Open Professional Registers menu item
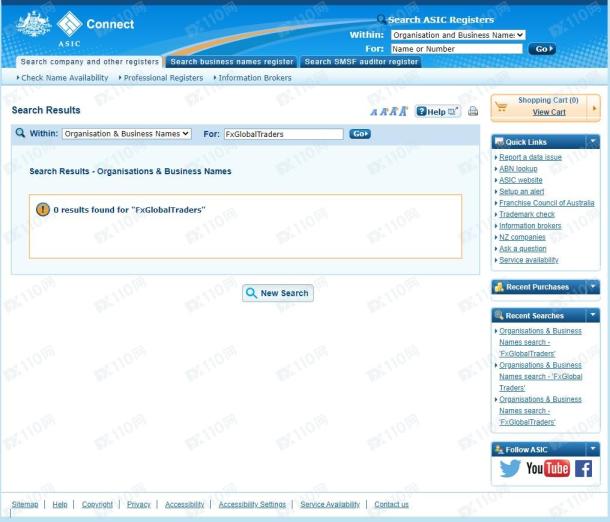610x522 pixels. tap(161, 78)
